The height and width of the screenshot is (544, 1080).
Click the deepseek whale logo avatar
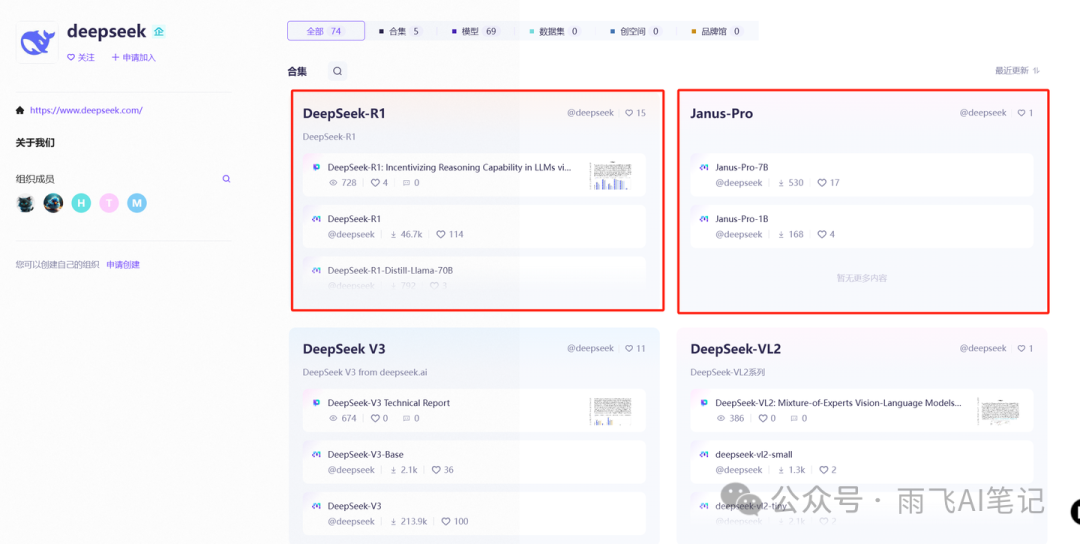coord(37,42)
